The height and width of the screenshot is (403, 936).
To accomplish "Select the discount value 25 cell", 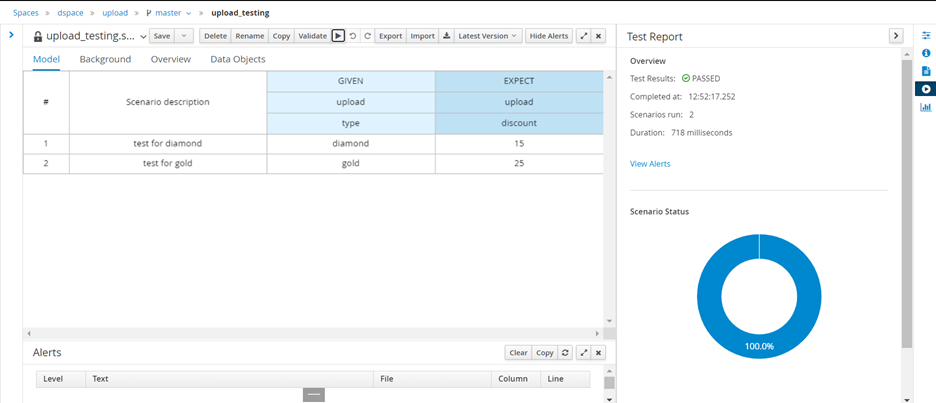I will tap(519, 163).
